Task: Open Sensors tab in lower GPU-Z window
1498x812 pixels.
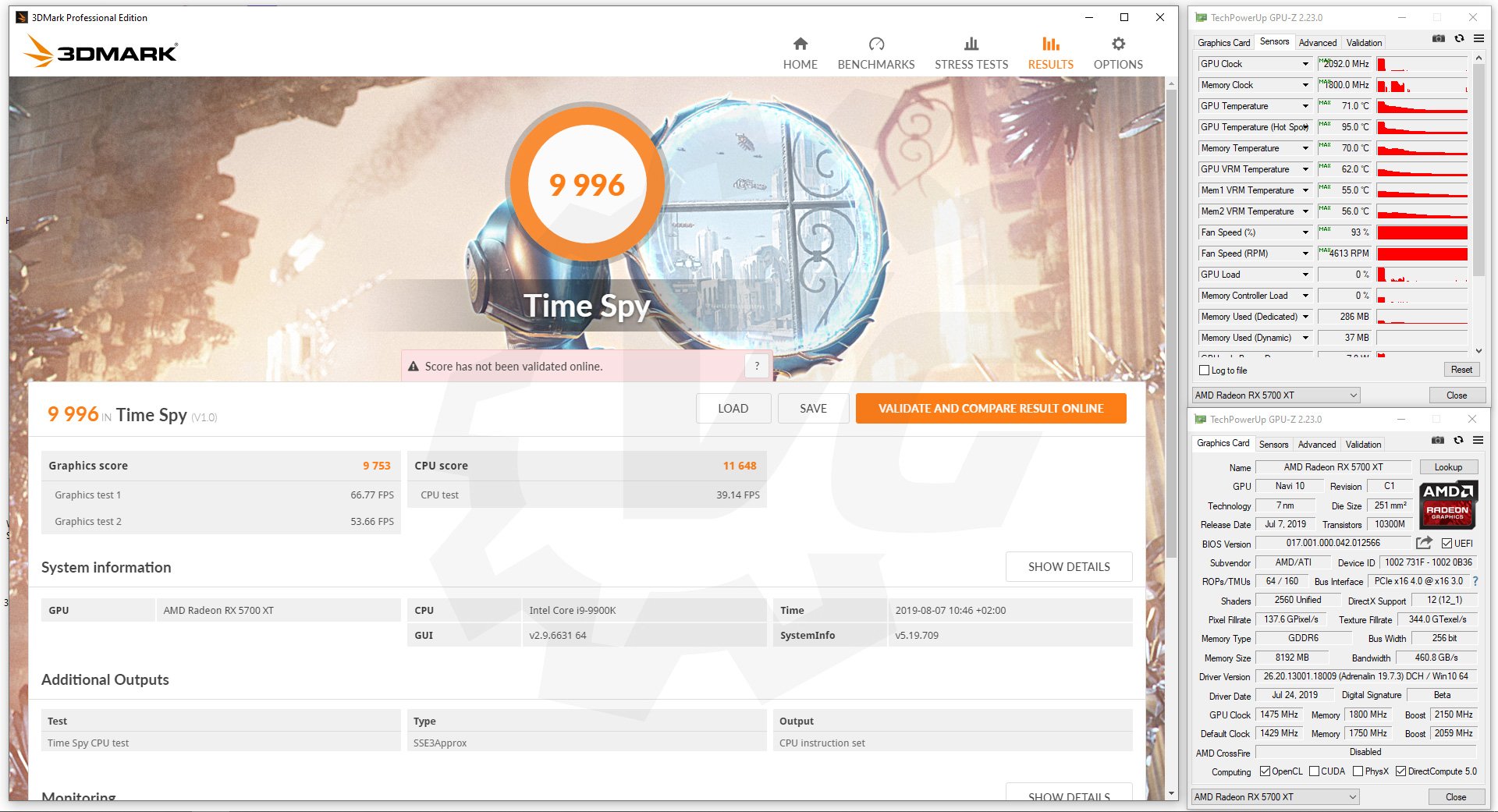Action: pyautogui.click(x=1273, y=445)
